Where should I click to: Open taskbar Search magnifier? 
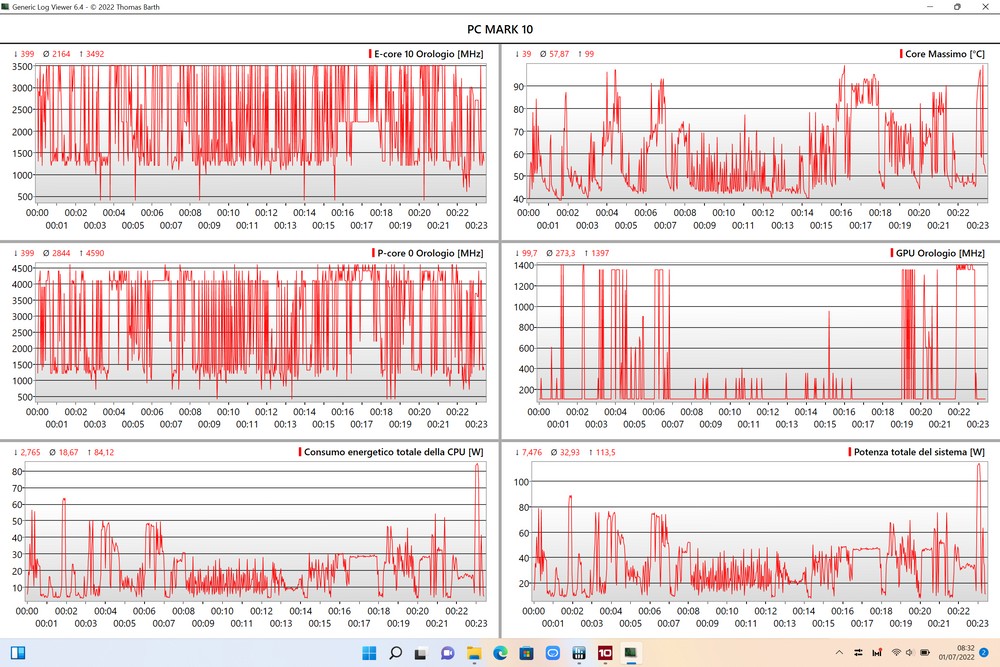[395, 653]
